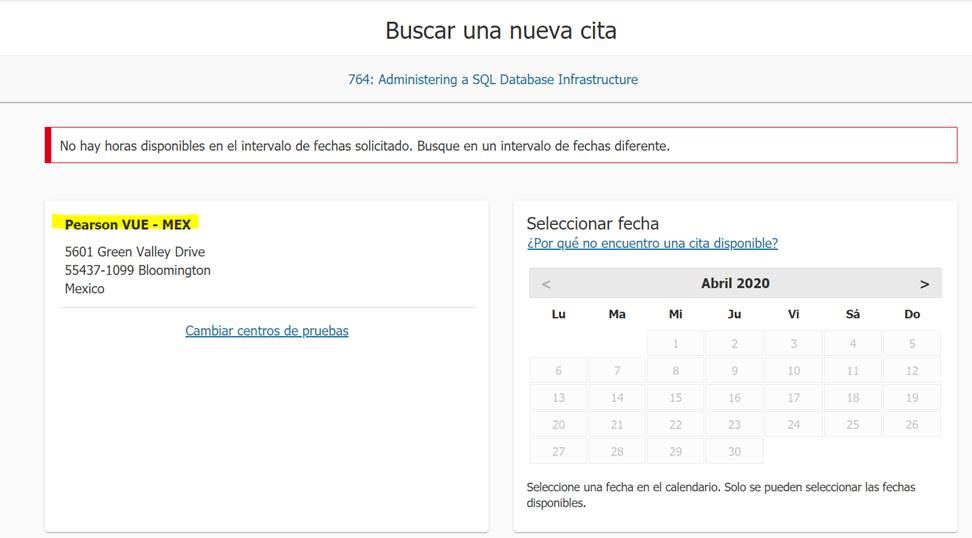Viewport: 972px width, 538px height.
Task: Choose date 29 of Abril 2020
Action: (x=676, y=451)
